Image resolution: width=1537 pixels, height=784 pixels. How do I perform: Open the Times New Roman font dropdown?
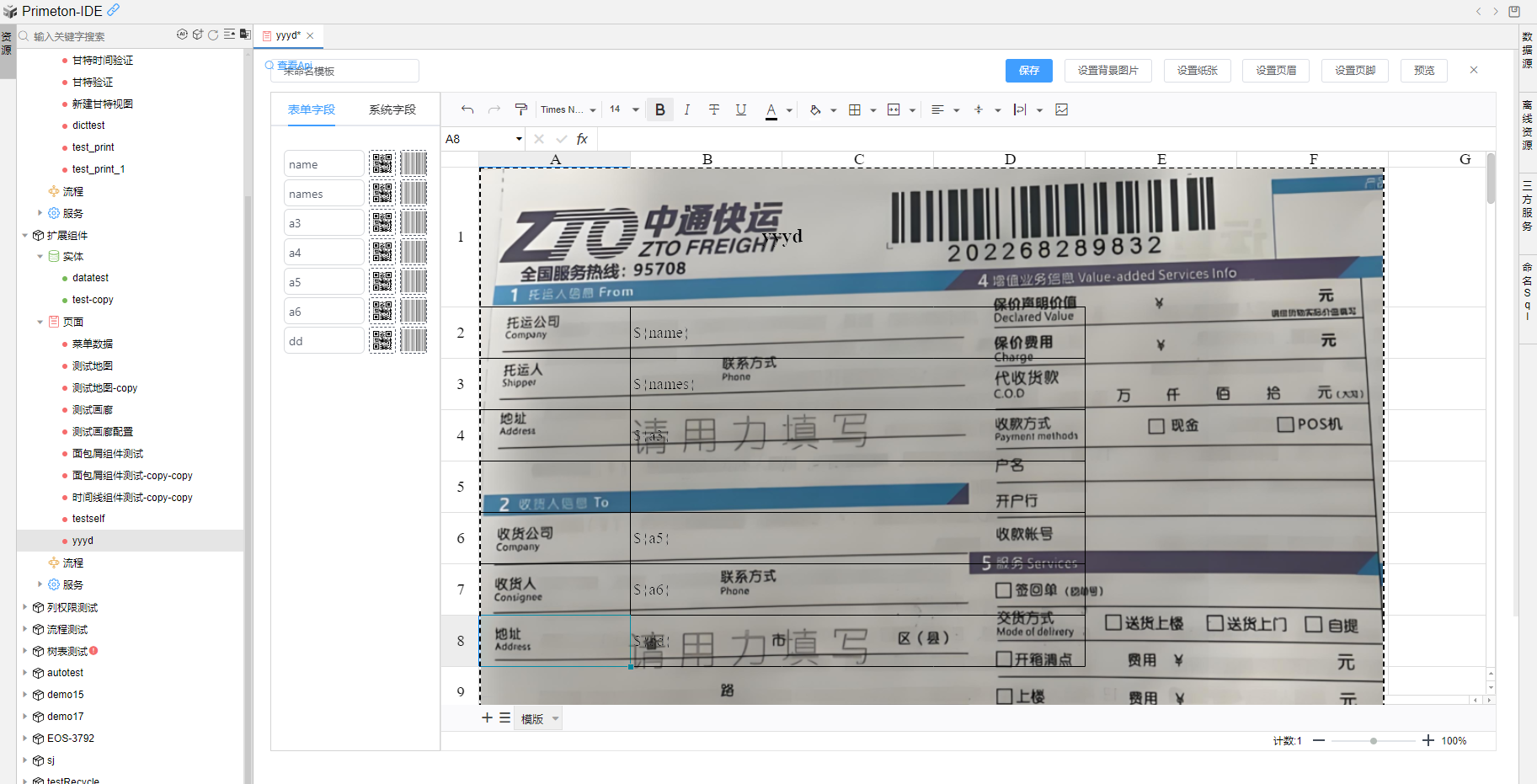(568, 109)
